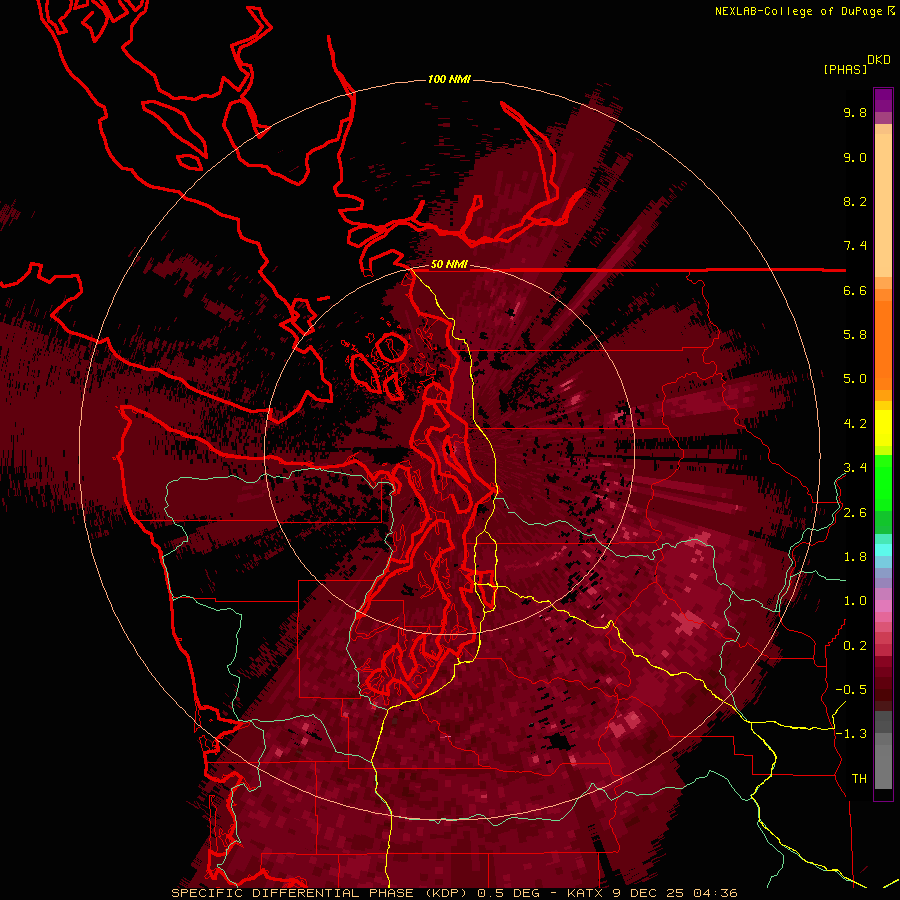Click the 1.8 value on color scale

tap(855, 557)
